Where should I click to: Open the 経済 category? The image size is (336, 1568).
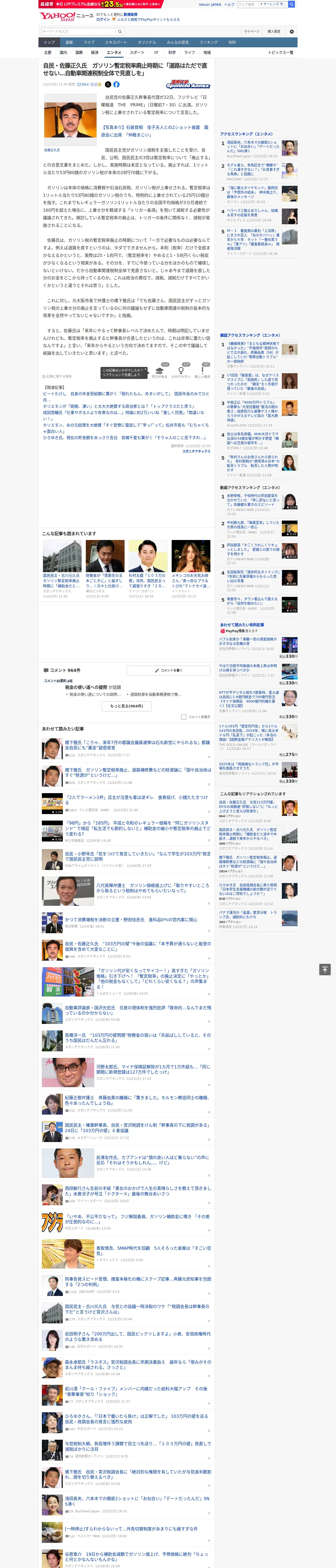[x=94, y=52]
